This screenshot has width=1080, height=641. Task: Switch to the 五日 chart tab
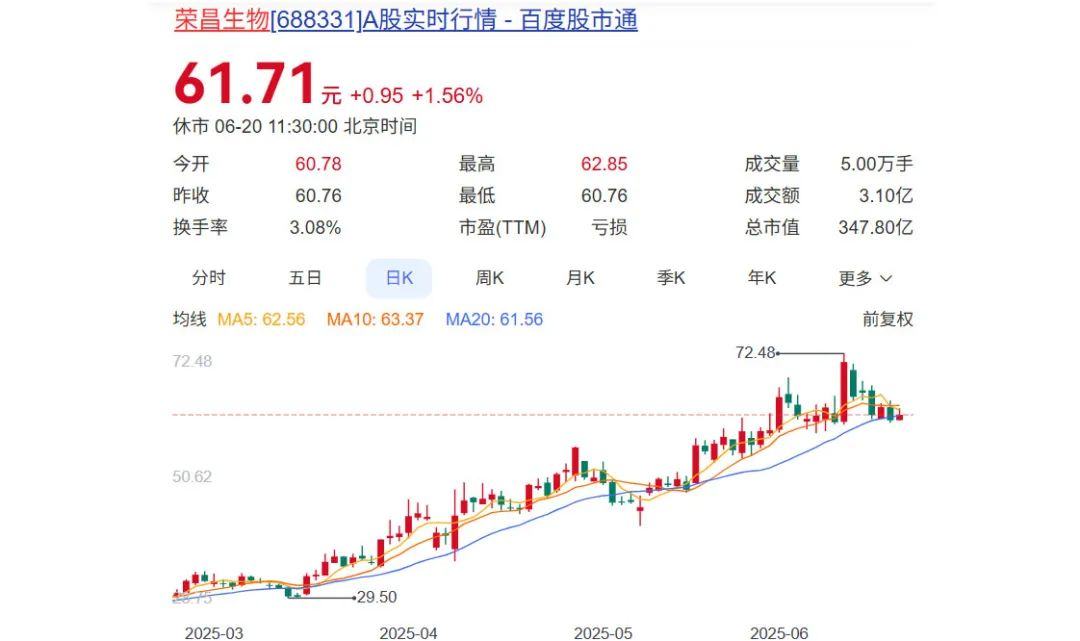305,278
